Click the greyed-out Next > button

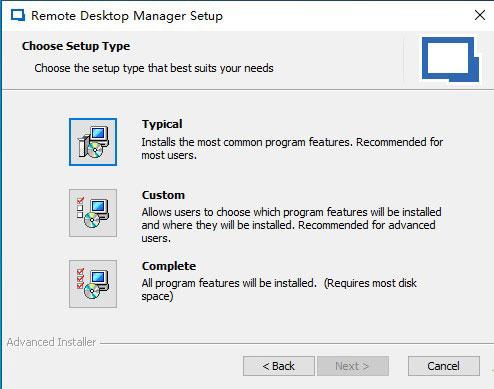click(353, 366)
